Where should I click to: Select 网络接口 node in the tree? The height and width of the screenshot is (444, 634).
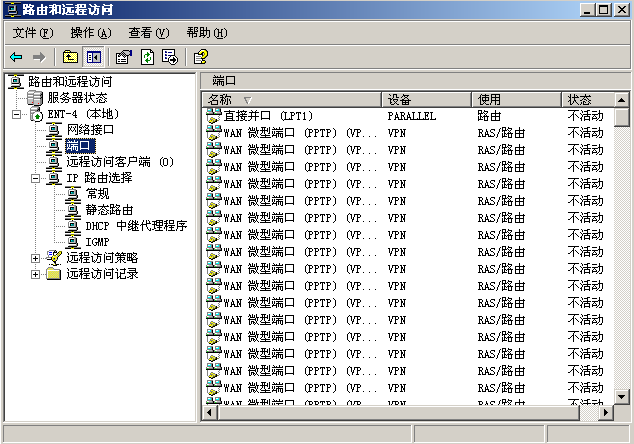tap(90, 130)
